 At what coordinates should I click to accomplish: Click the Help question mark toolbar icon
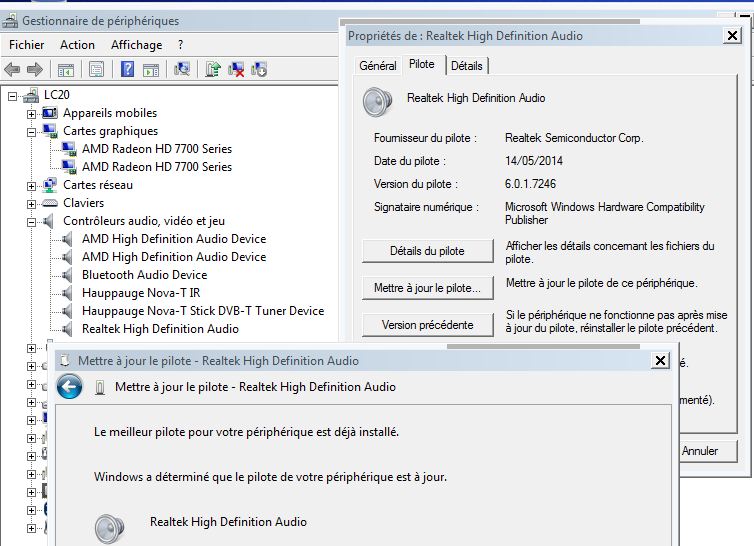point(127,69)
